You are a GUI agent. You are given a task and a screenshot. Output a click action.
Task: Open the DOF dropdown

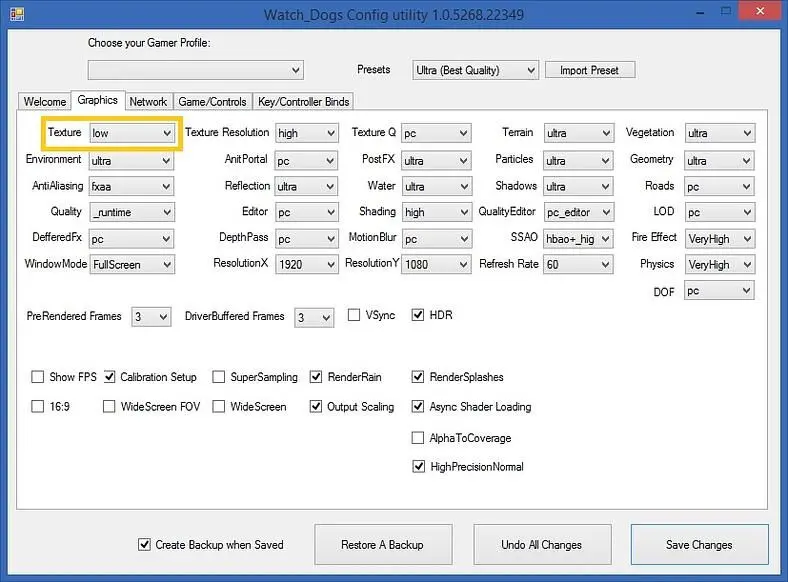click(719, 290)
